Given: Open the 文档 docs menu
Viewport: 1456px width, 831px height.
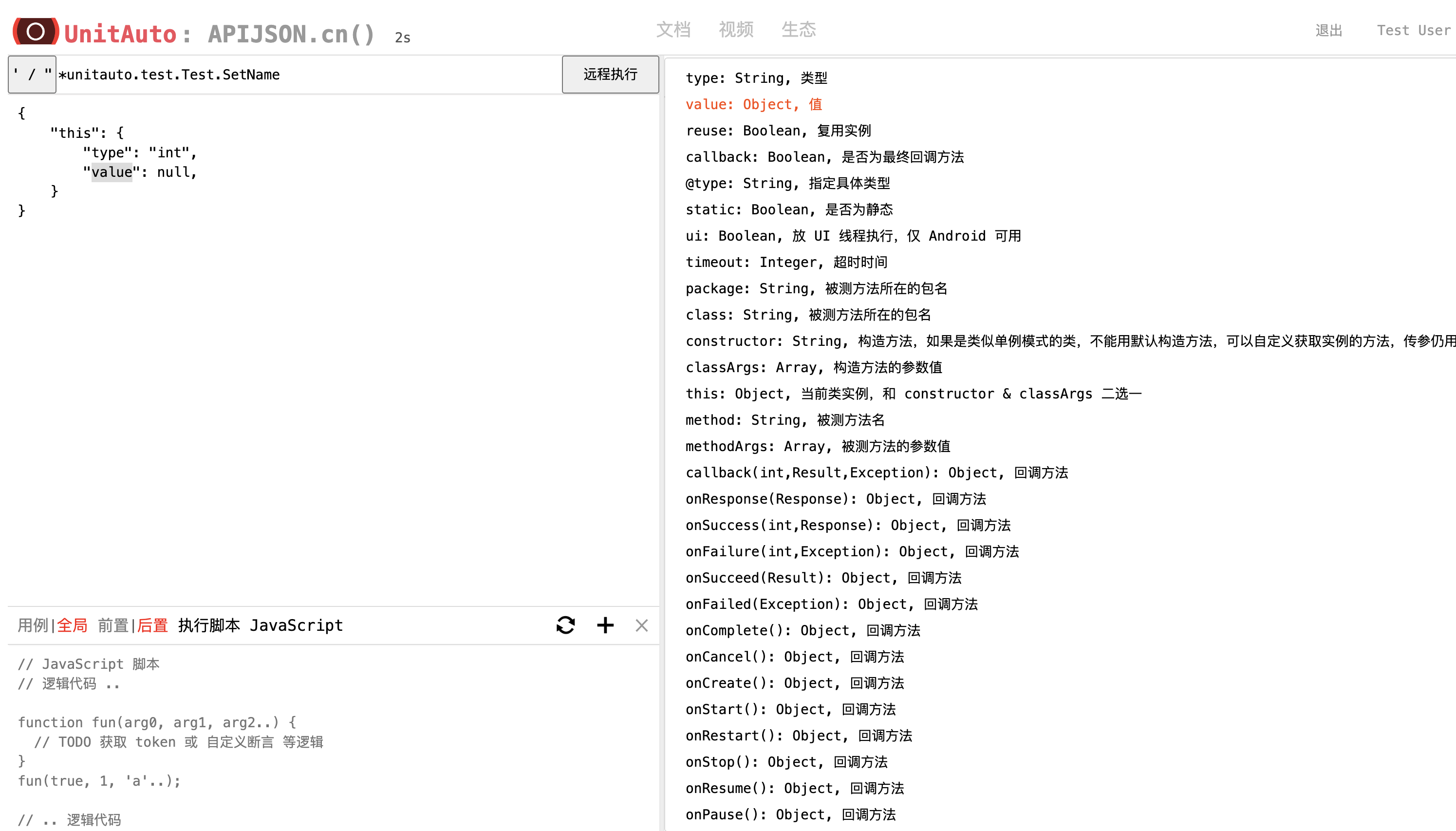Looking at the screenshot, I should pyautogui.click(x=673, y=30).
